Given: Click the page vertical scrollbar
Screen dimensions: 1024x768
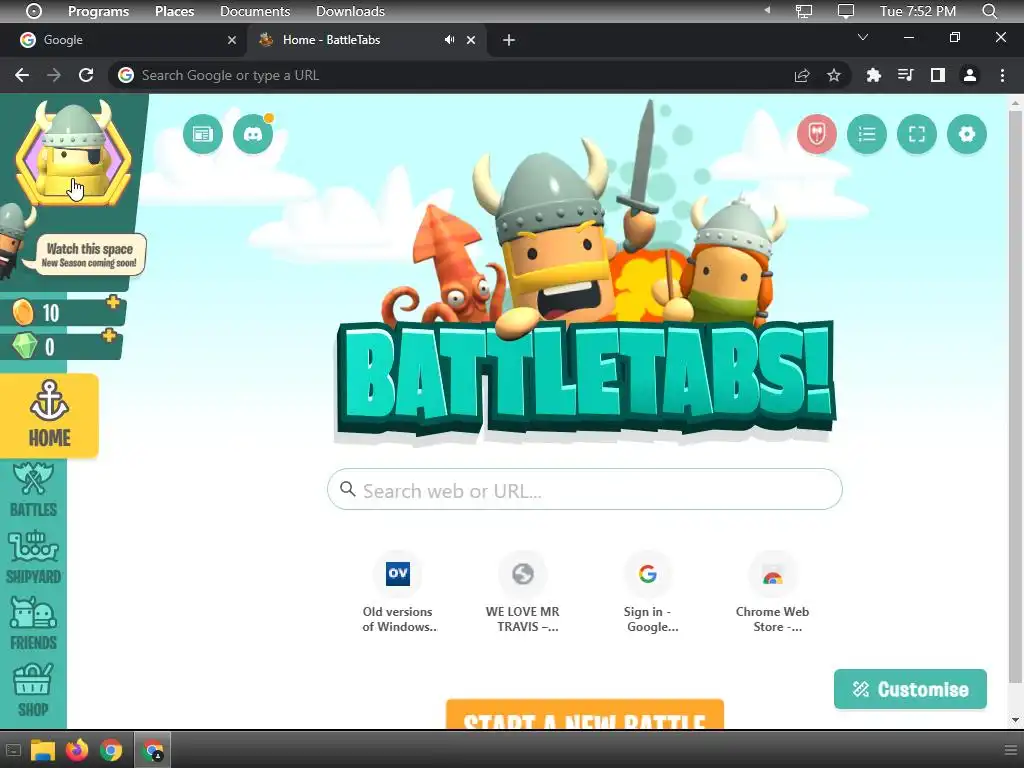Looking at the screenshot, I should coord(1015,398).
